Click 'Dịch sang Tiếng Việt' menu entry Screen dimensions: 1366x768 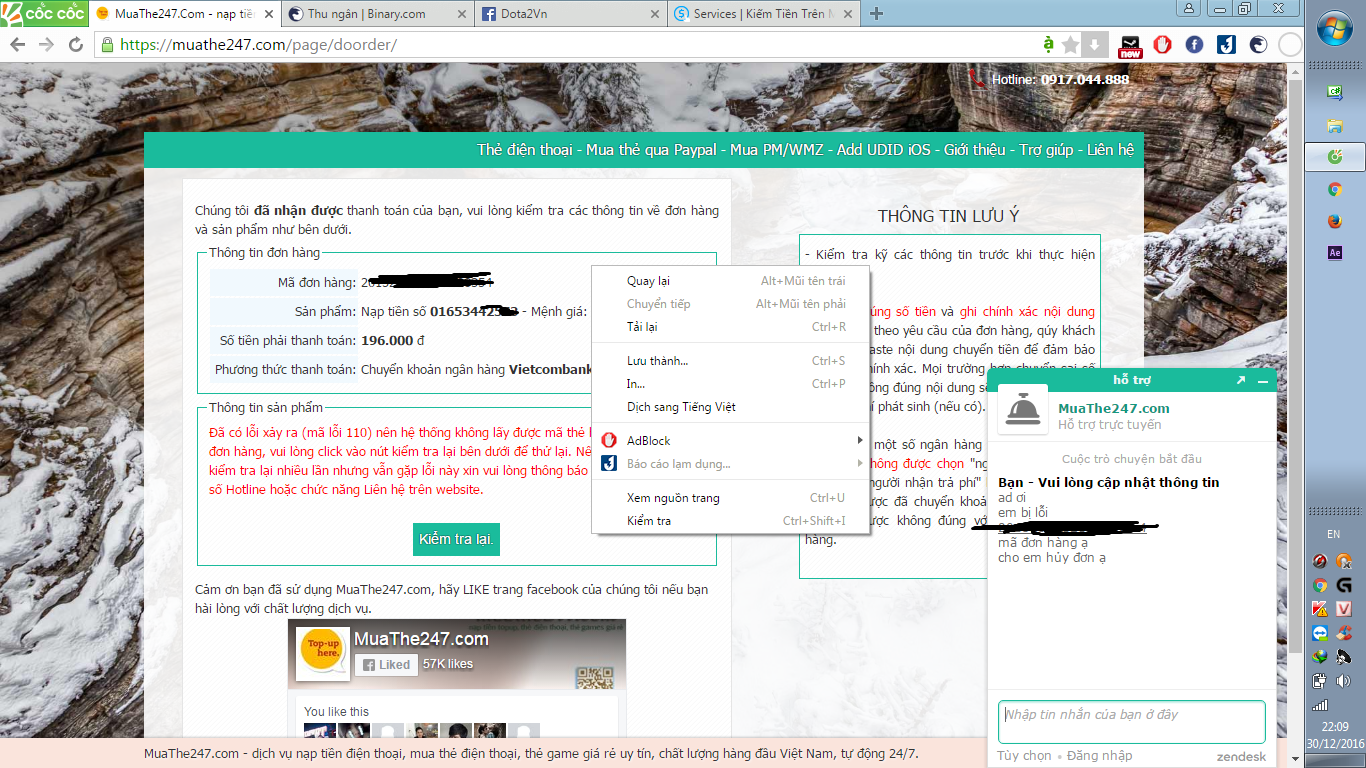tap(731, 407)
